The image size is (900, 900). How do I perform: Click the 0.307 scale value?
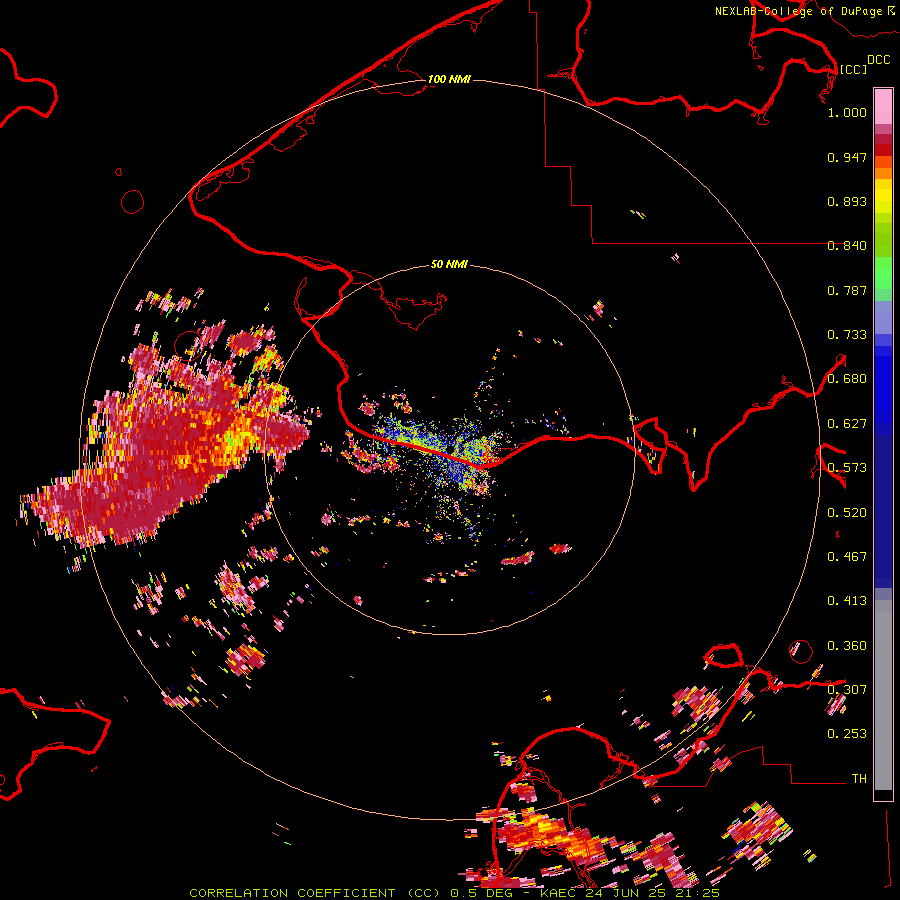[847, 690]
